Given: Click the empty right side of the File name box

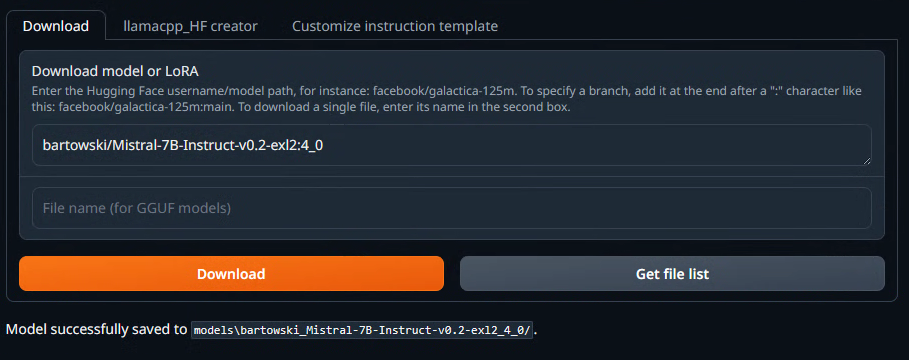Looking at the screenshot, I should coord(551,208).
